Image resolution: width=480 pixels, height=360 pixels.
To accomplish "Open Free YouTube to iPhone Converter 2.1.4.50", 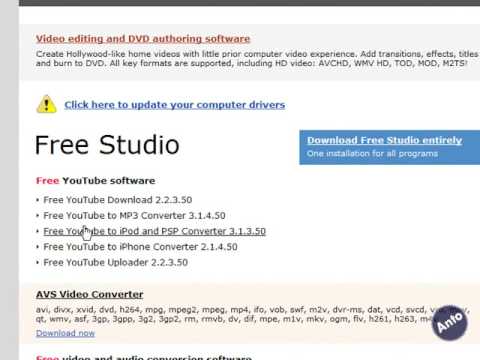I will (140, 247).
